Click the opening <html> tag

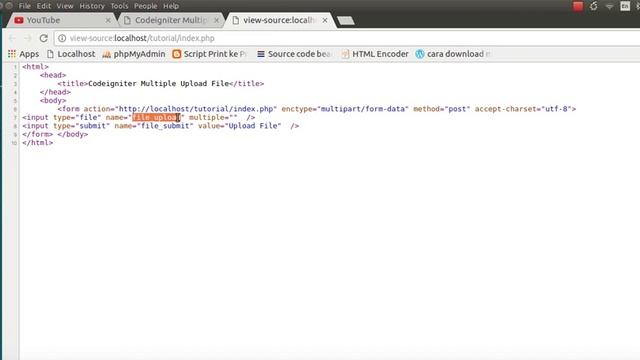click(36, 67)
